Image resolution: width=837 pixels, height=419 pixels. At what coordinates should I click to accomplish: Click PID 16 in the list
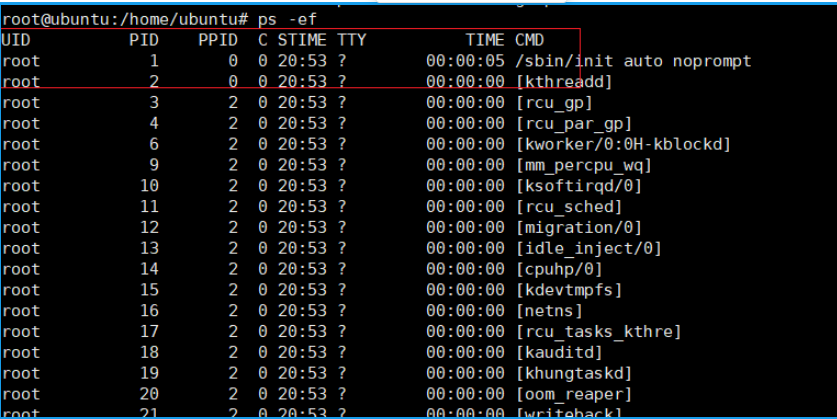pyautogui.click(x=149, y=311)
